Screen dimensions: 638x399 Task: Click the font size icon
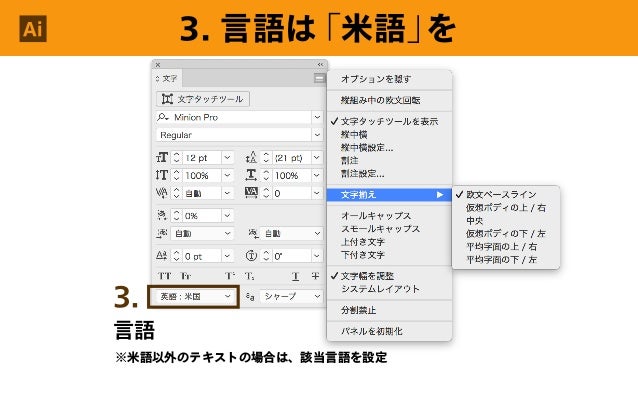click(x=162, y=157)
